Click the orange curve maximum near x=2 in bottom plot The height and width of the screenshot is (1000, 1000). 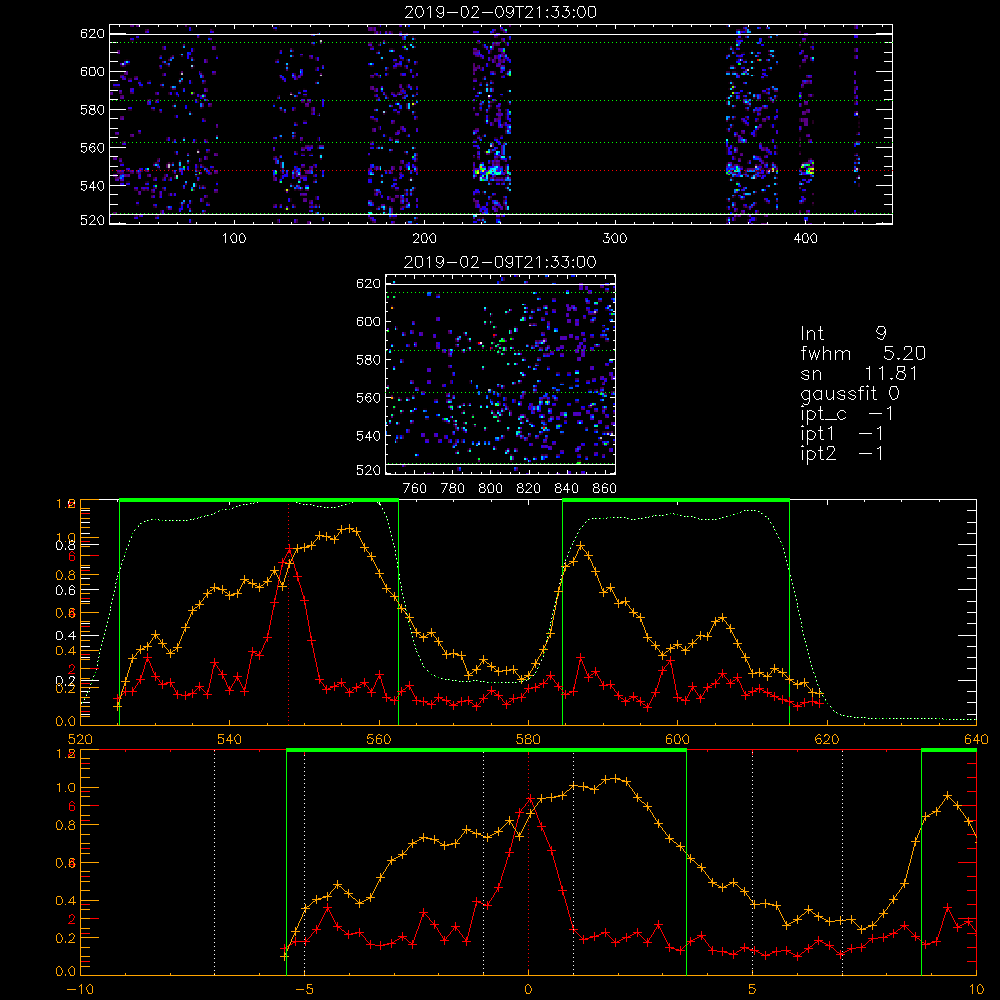pyautogui.click(x=615, y=778)
